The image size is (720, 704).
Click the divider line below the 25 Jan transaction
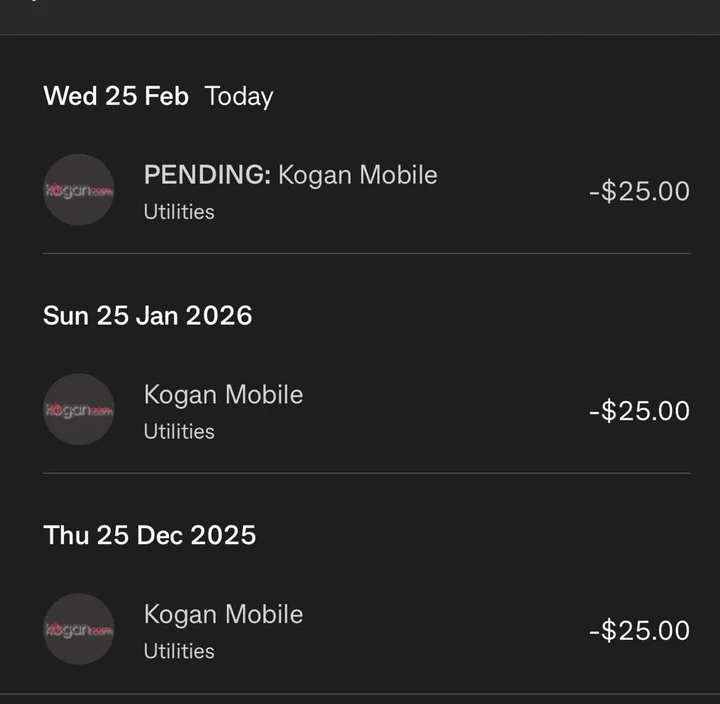point(366,473)
